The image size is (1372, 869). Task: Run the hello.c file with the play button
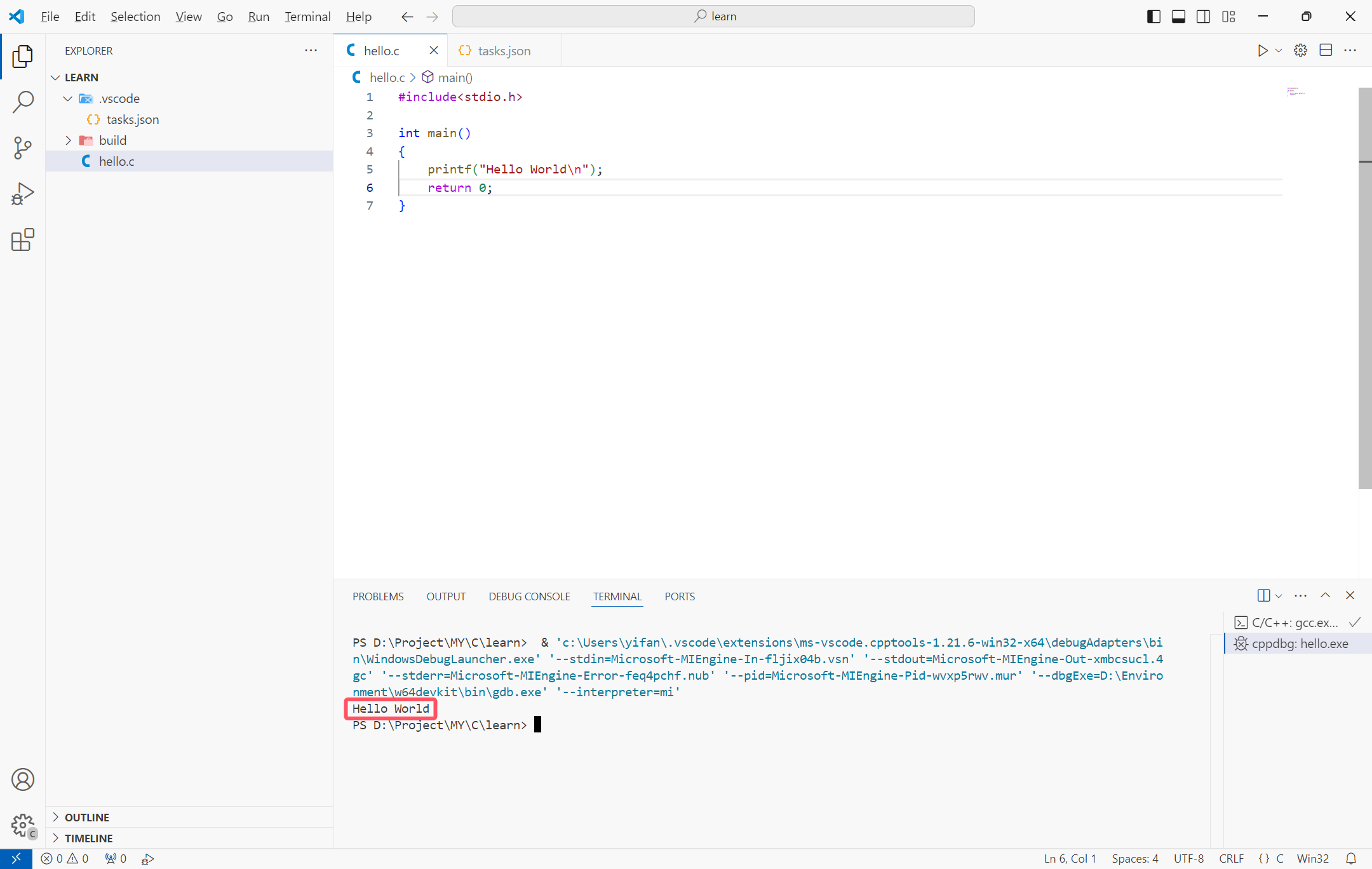[1263, 50]
